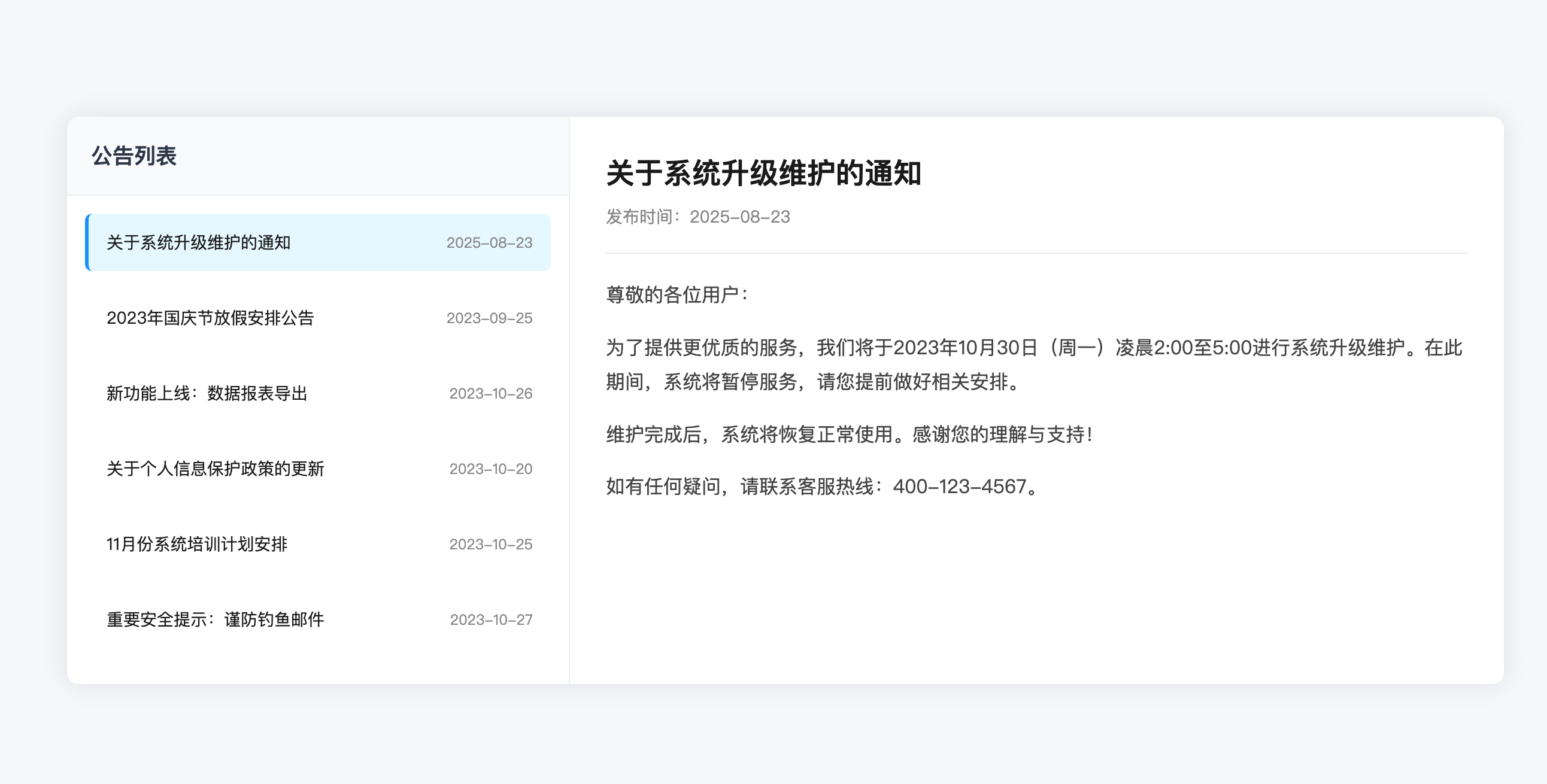This screenshot has width=1547, height=784.
Task: Click the 公告列表 panel header
Action: click(x=135, y=155)
